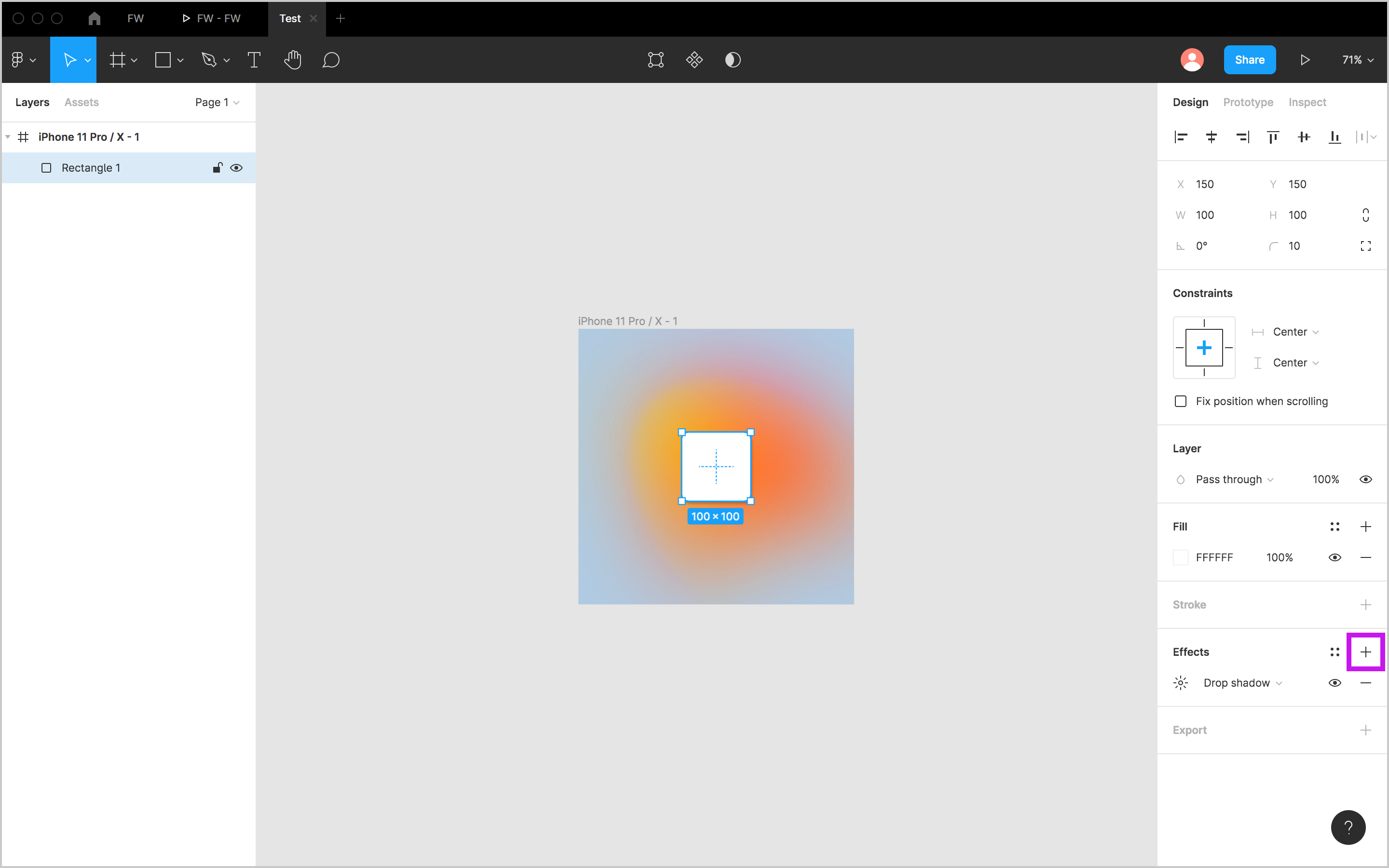This screenshot has height=868, width=1389.
Task: Open the Pass through blend mode dropdown
Action: pos(1233,479)
